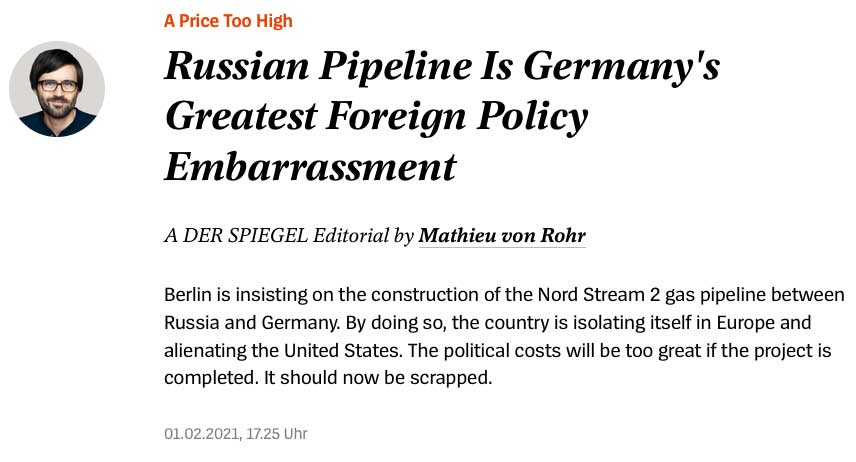This screenshot has width=856, height=462.
Task: Click the publication date 01.02.2021
Action: point(200,434)
